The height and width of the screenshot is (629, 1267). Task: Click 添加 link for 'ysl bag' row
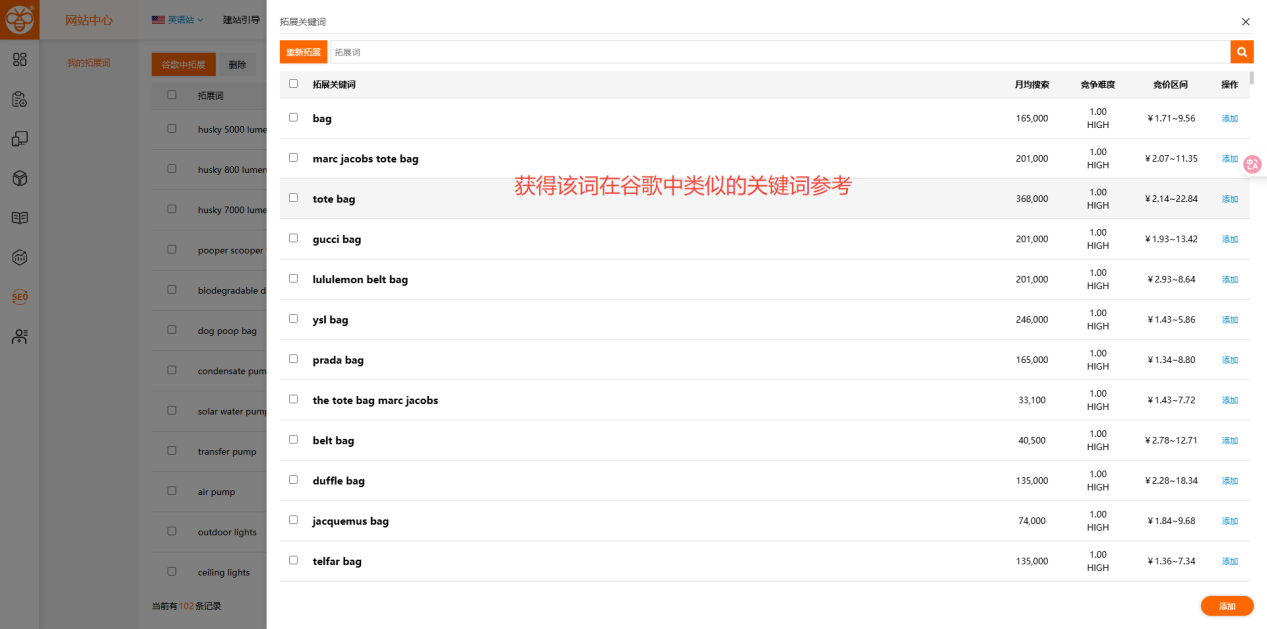tap(1230, 320)
